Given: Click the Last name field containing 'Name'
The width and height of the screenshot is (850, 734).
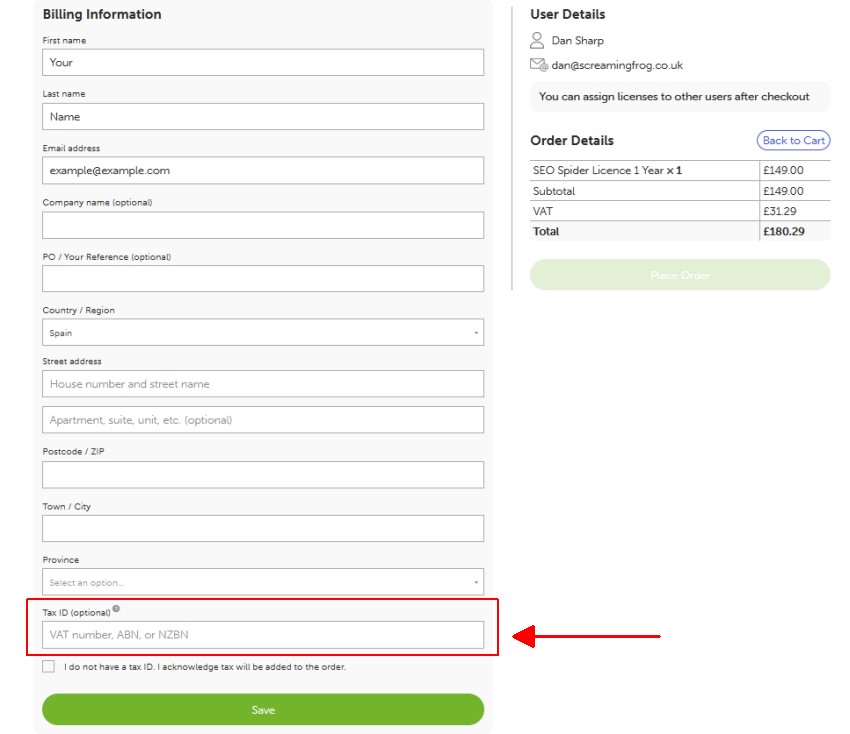Looking at the screenshot, I should coord(262,116).
